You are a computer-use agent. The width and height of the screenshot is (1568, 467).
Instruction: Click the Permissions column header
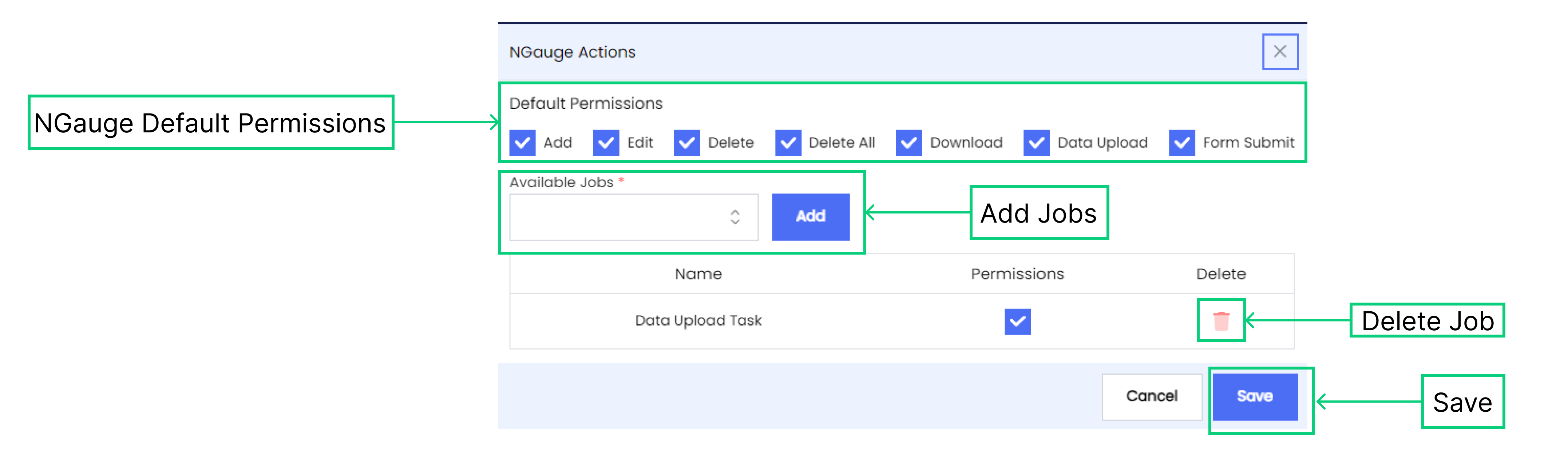click(1017, 274)
